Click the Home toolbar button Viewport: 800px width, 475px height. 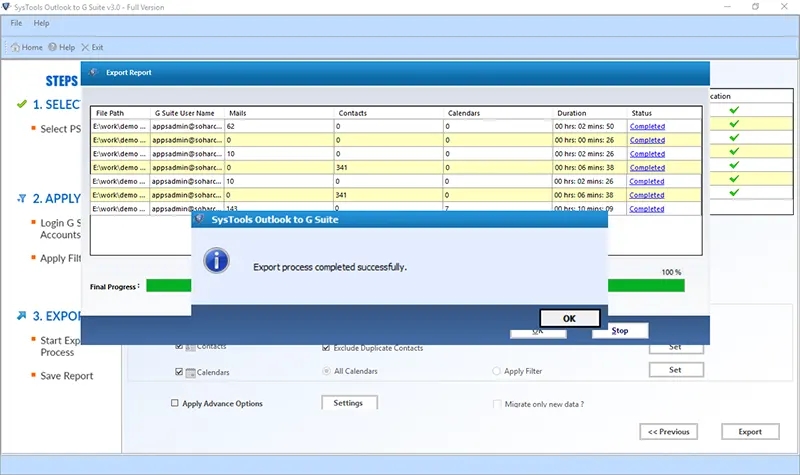click(x=27, y=47)
